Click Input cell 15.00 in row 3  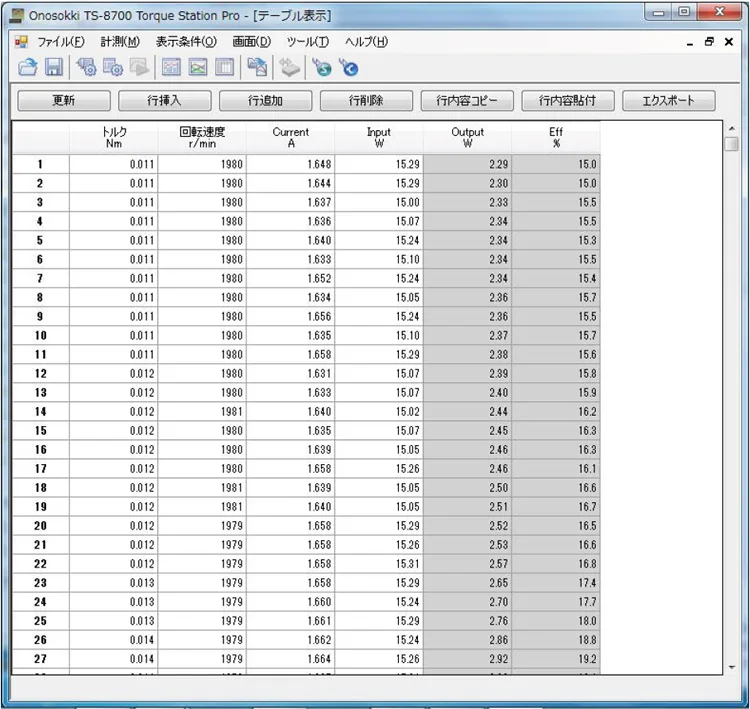[x=379, y=202]
